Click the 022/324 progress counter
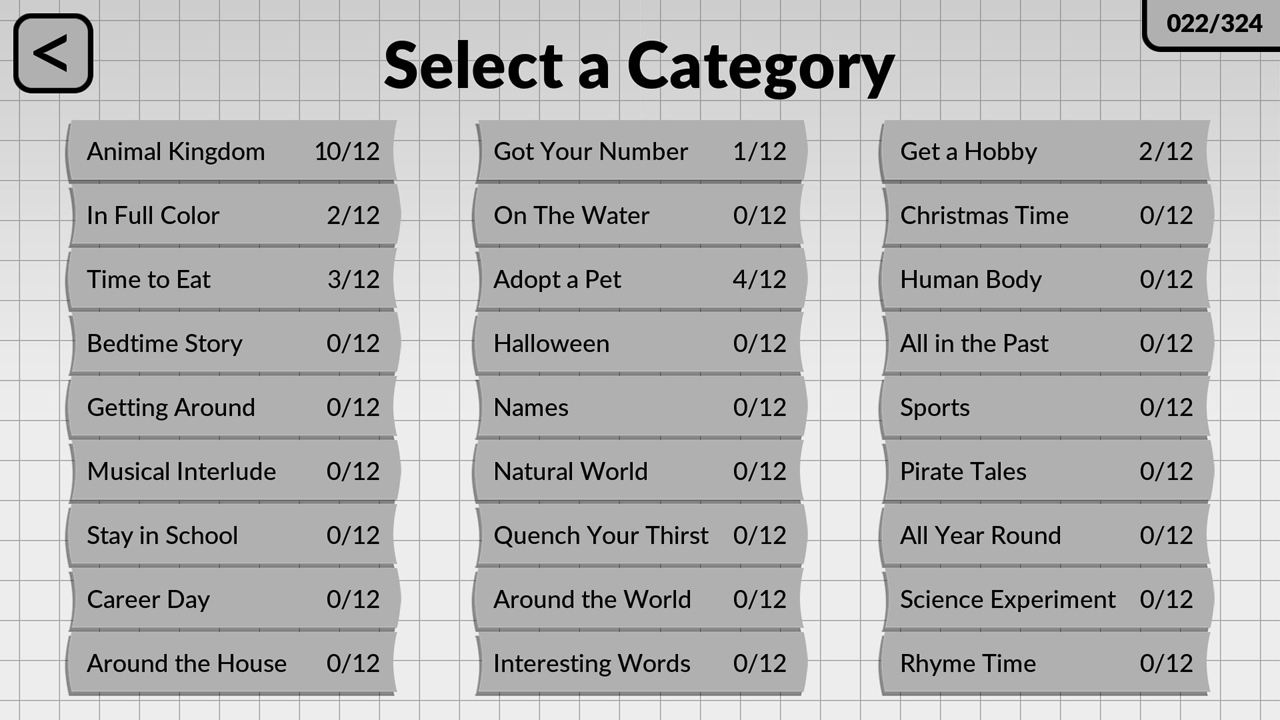 pos(1214,23)
